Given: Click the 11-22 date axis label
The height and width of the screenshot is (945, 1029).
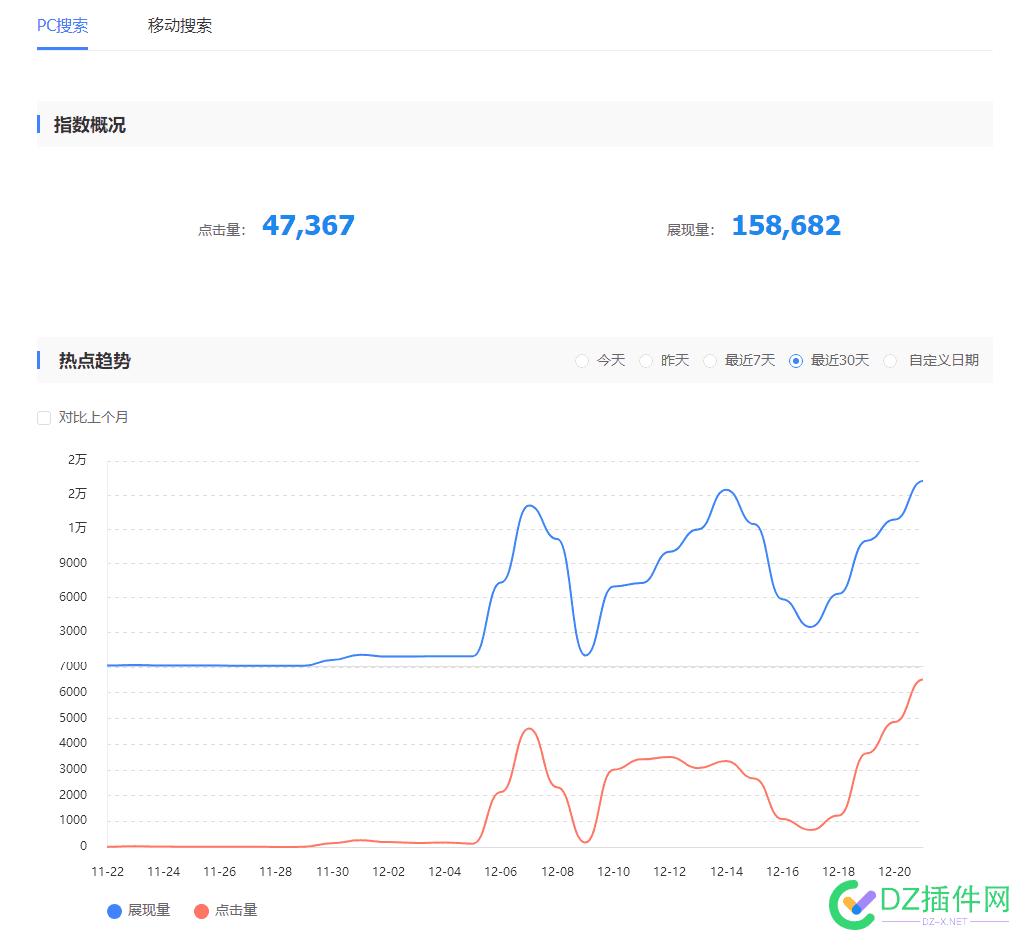Looking at the screenshot, I should [x=108, y=872].
